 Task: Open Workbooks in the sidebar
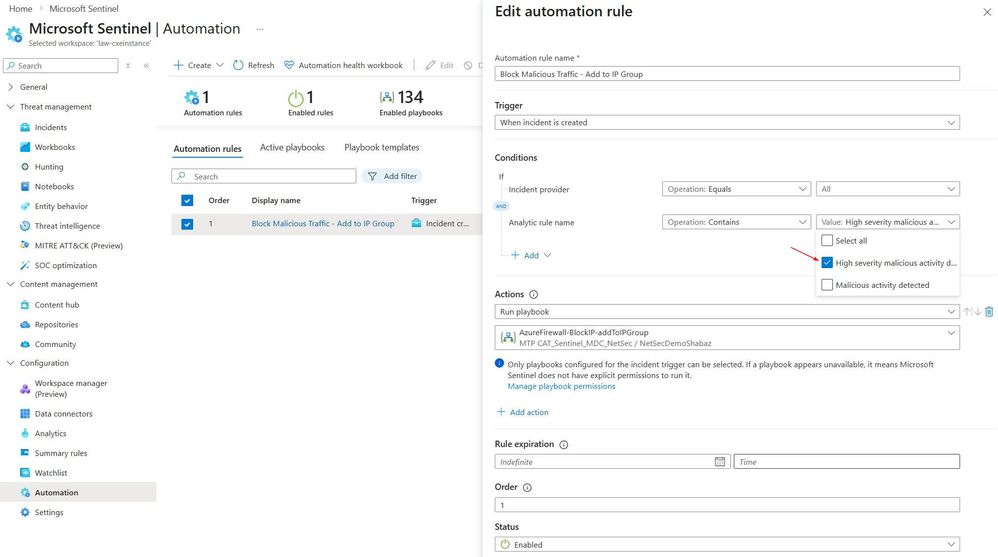[54, 147]
